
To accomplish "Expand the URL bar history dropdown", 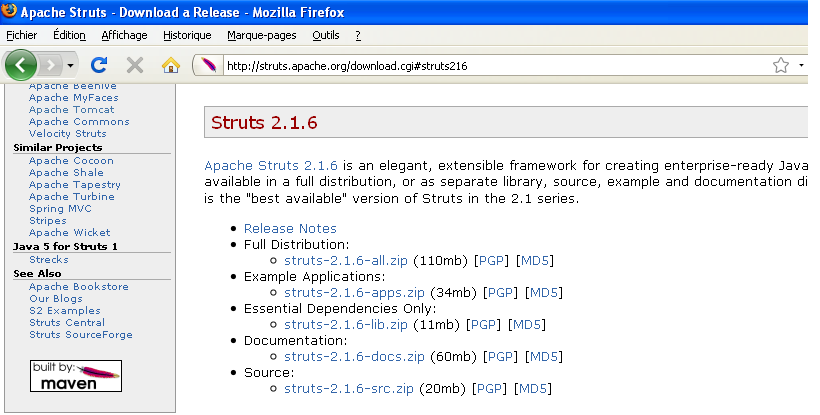I will coord(802,66).
